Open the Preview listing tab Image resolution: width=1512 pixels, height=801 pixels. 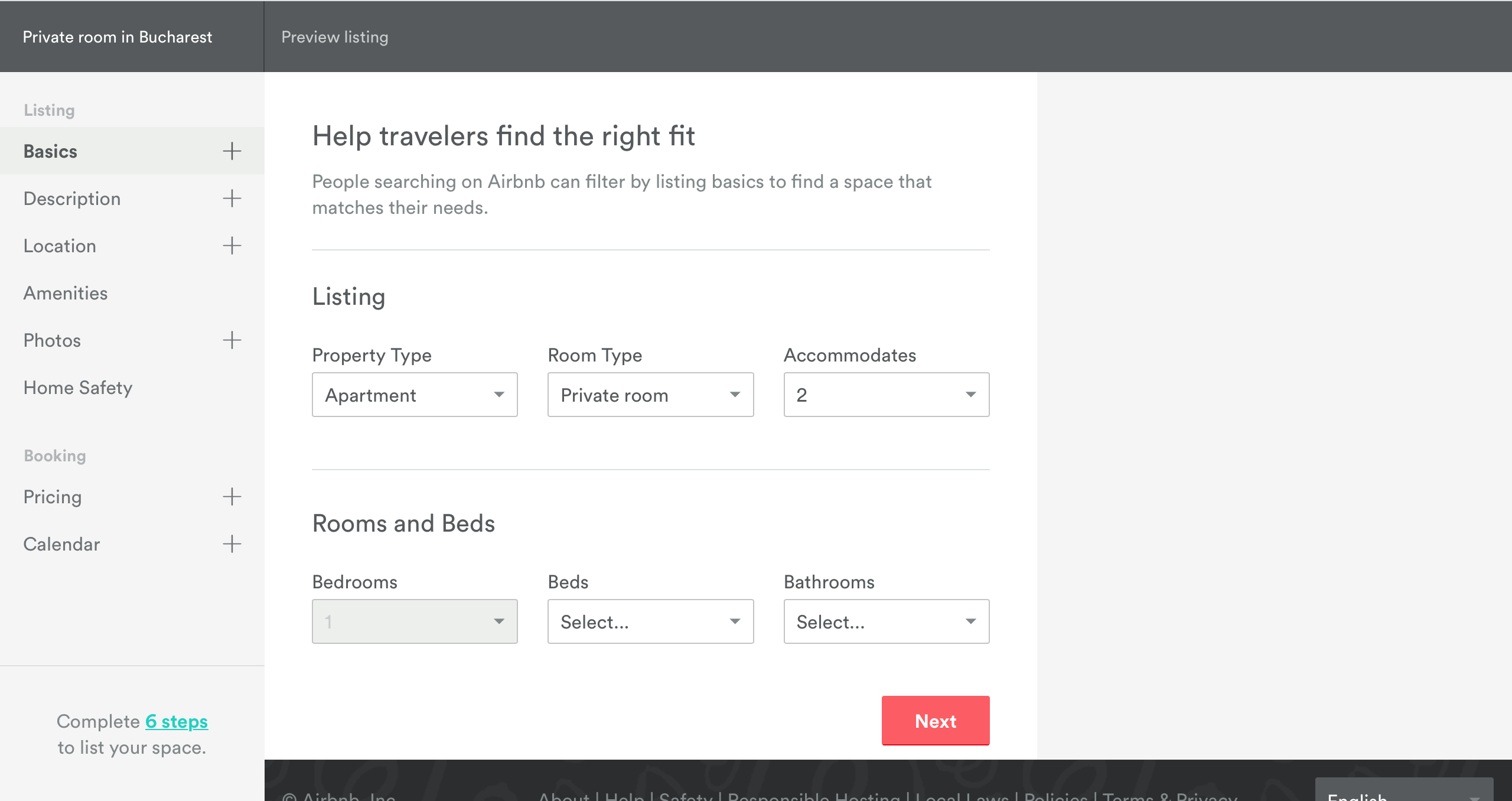pos(335,37)
